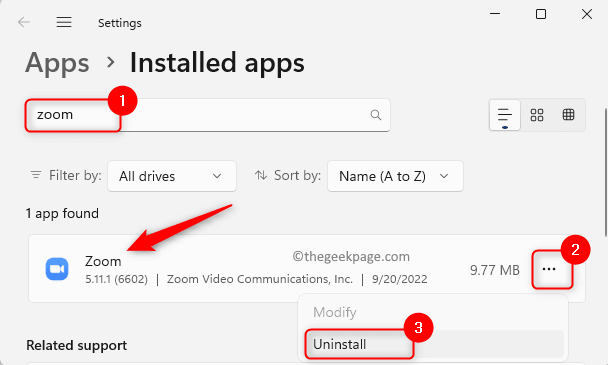
Task: Click the Zoom app icon
Action: 57,269
